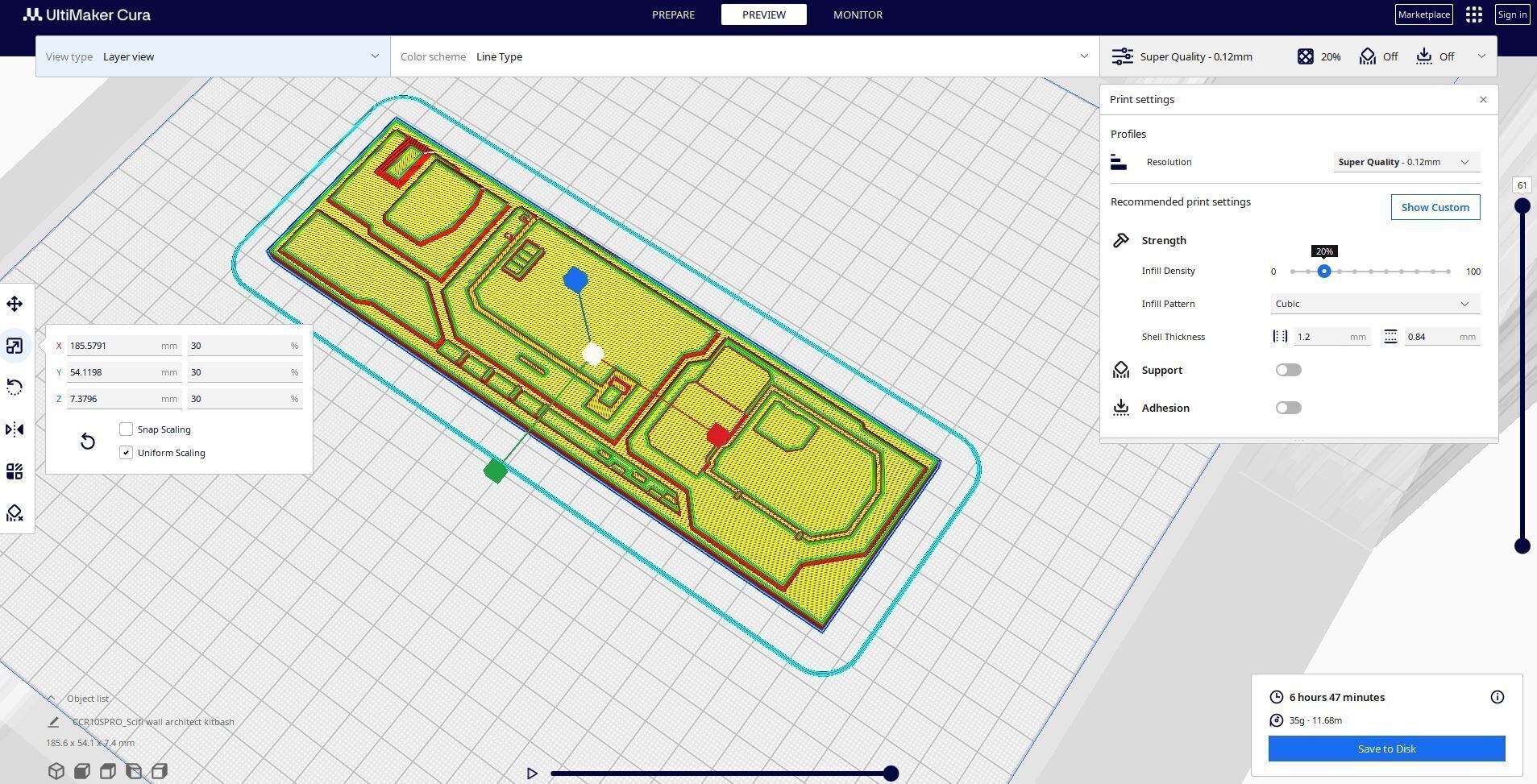
Task: Click the layer number 61 box
Action: click(x=1522, y=185)
